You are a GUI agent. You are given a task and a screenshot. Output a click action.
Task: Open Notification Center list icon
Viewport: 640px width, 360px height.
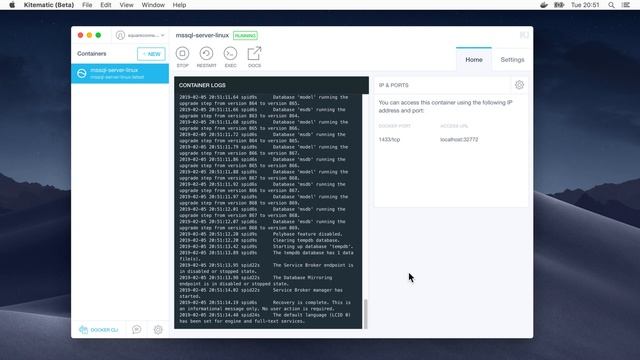pyautogui.click(x=626, y=5)
